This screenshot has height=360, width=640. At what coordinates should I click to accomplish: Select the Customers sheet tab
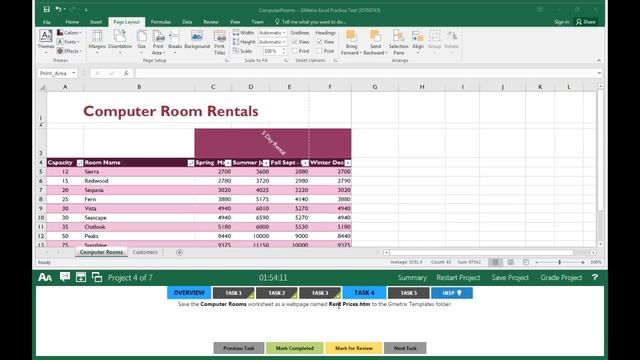pos(145,252)
